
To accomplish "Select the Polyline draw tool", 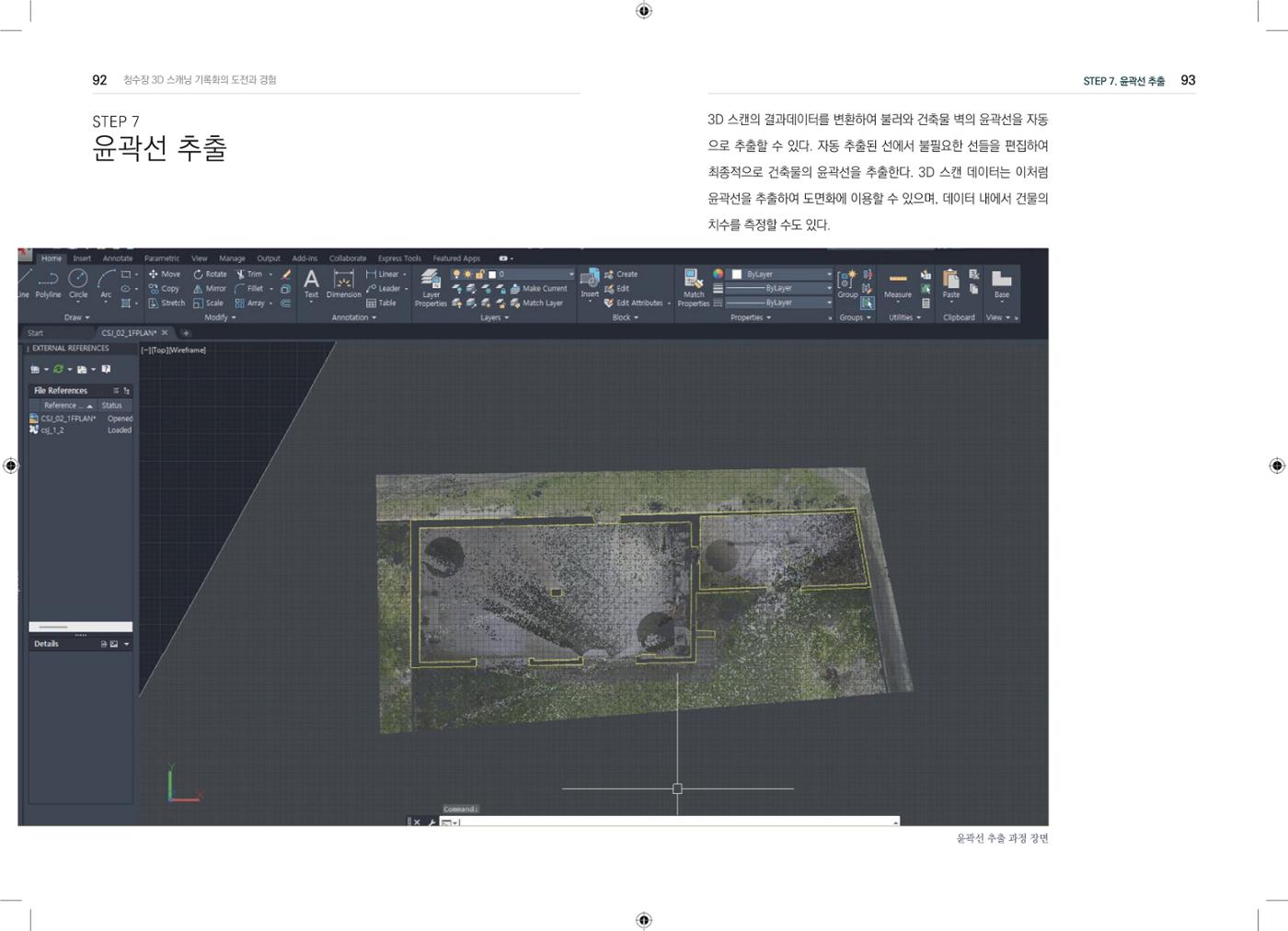I will (x=48, y=283).
